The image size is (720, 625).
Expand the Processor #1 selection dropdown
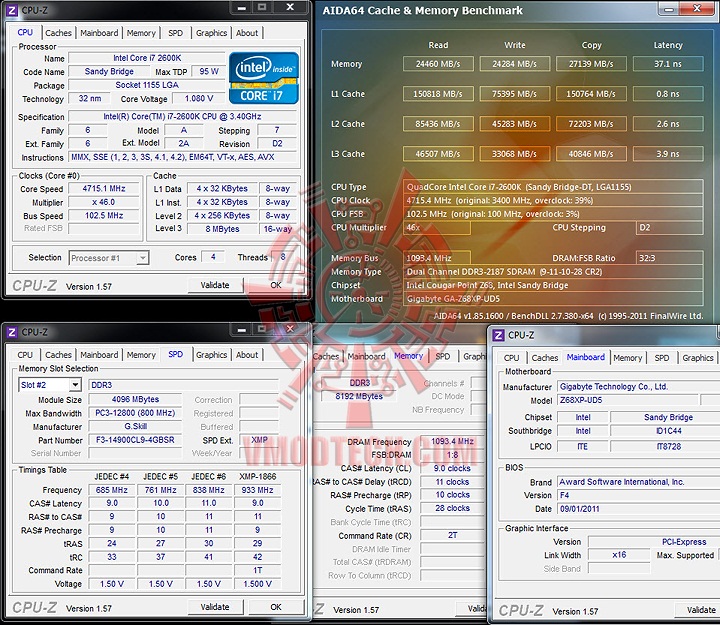click(x=143, y=258)
